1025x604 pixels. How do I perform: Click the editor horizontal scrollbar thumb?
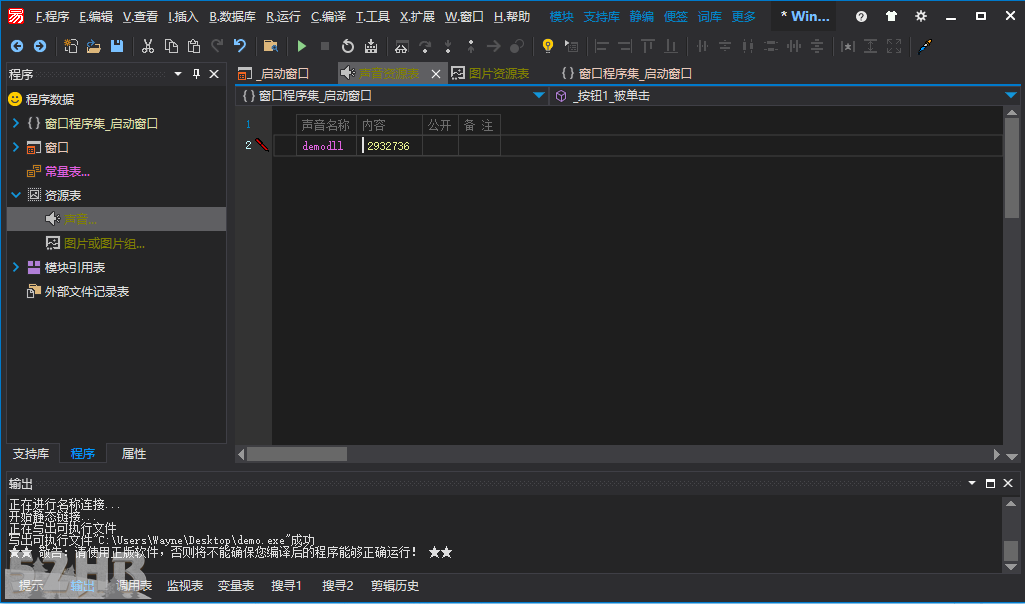[x=297, y=454]
